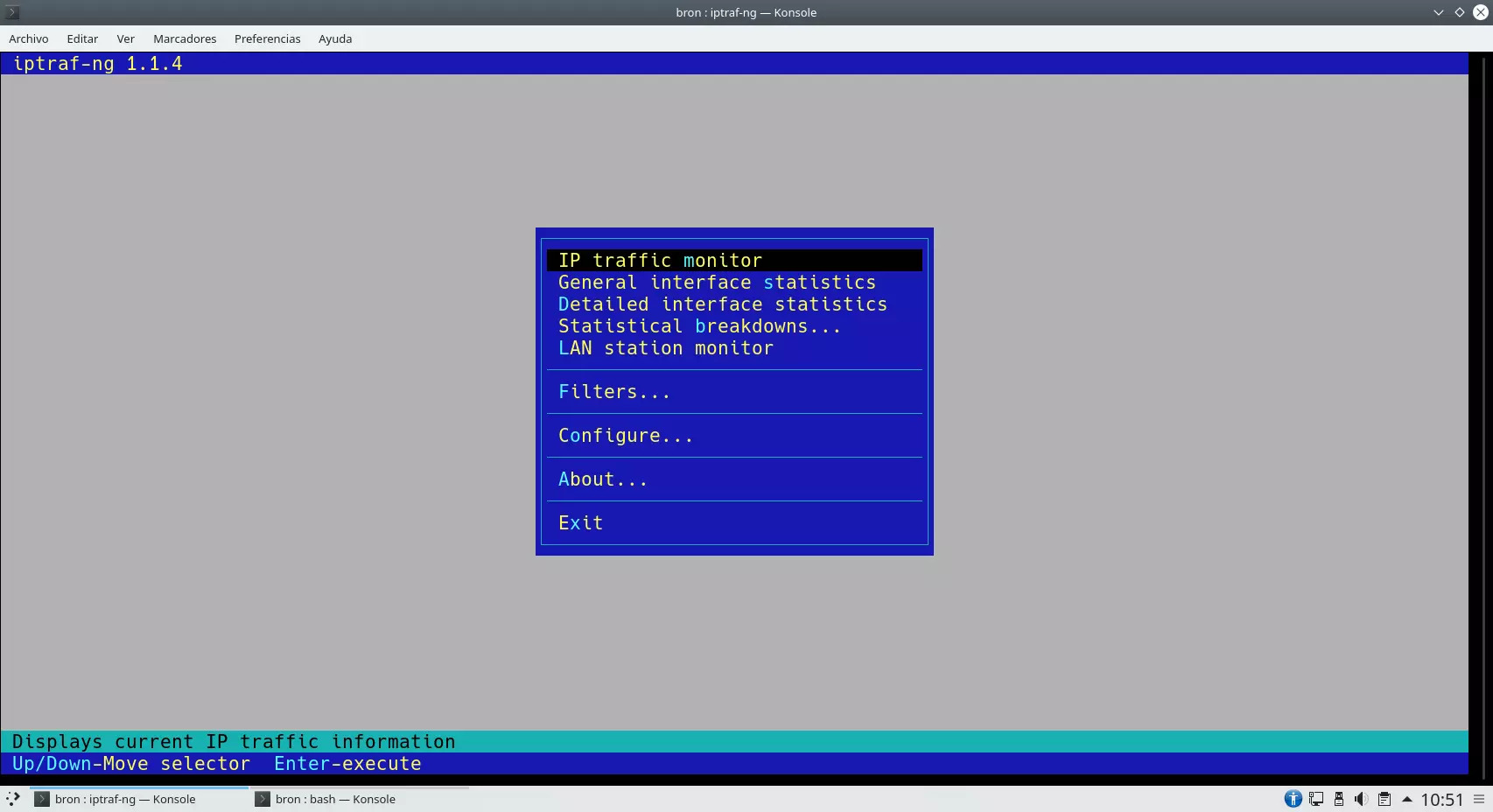The image size is (1493, 812).
Task: Open the audio volume tray icon
Action: point(1361,799)
